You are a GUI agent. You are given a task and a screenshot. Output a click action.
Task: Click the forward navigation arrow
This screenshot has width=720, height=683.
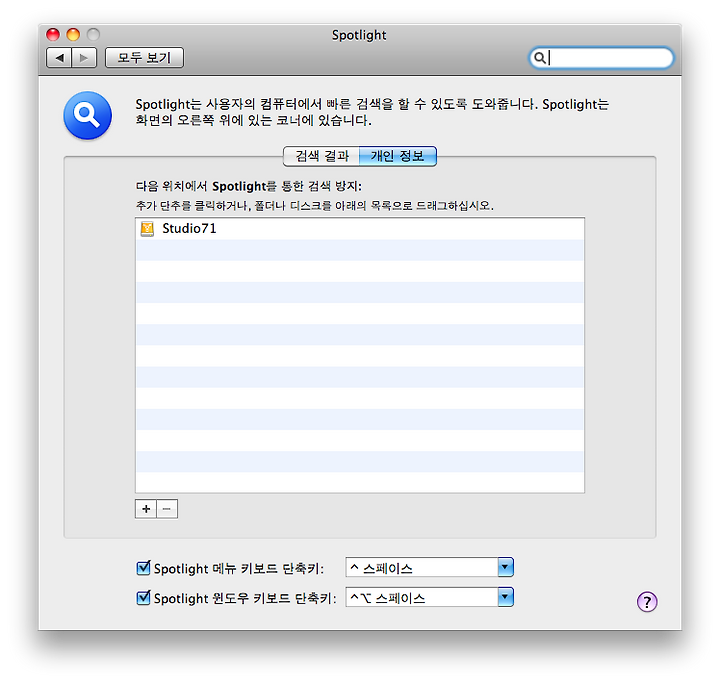(84, 58)
